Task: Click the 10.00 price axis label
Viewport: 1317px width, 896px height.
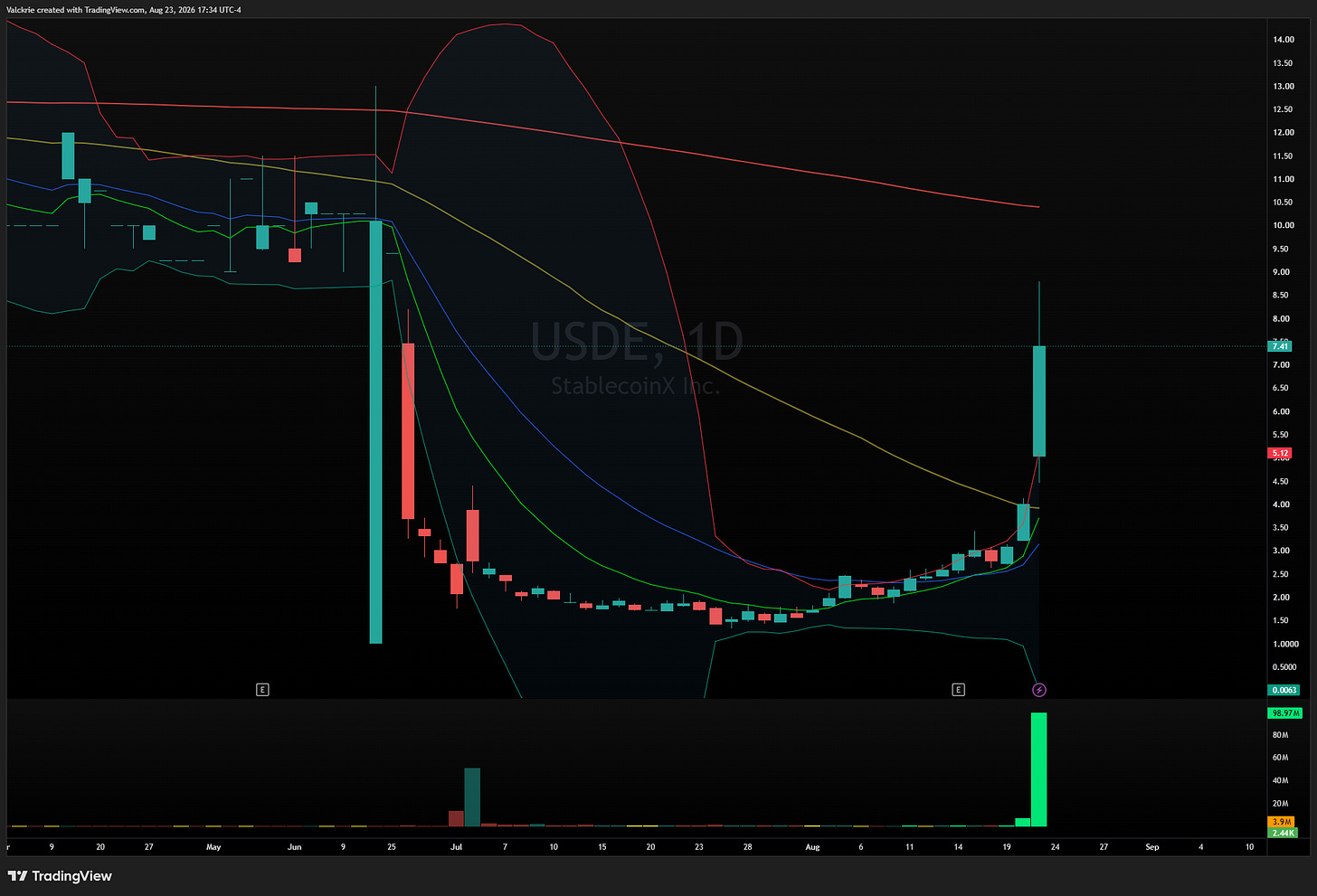Action: (1284, 226)
